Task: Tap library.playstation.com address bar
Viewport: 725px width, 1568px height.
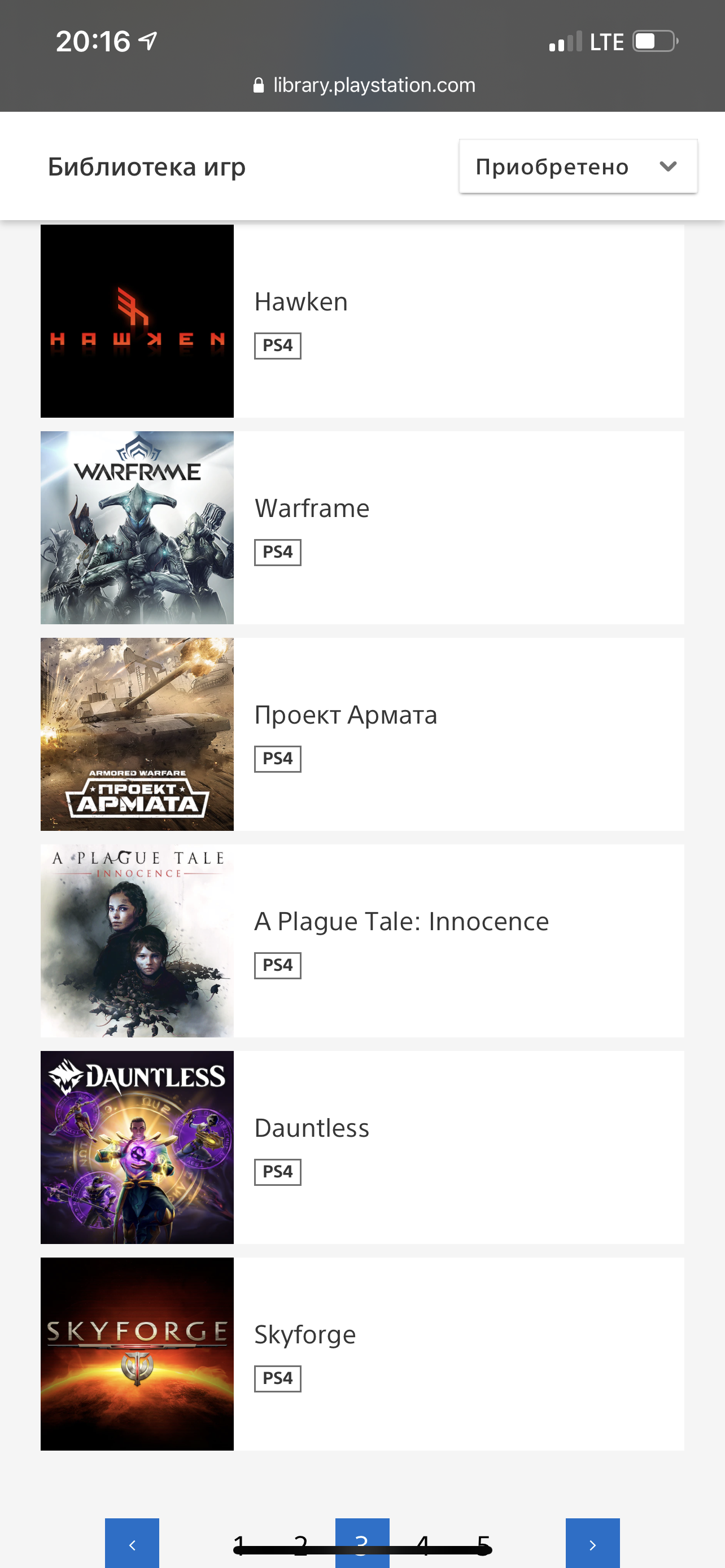Action: coord(374,85)
